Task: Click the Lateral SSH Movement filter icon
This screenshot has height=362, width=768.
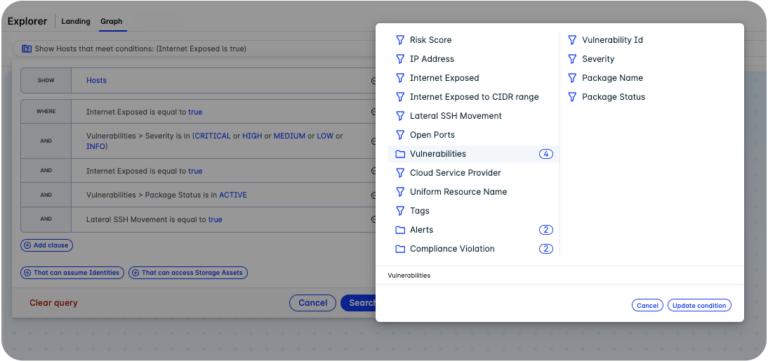Action: (400, 116)
